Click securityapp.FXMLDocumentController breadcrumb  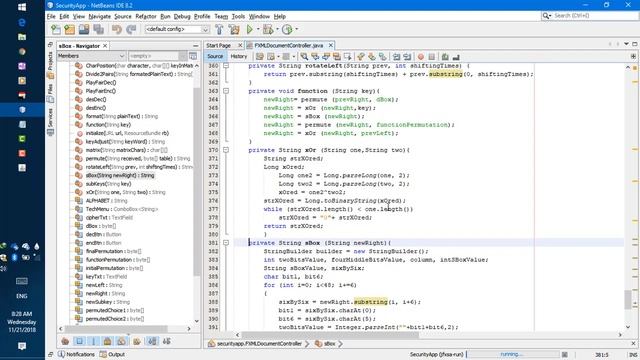click(259, 344)
